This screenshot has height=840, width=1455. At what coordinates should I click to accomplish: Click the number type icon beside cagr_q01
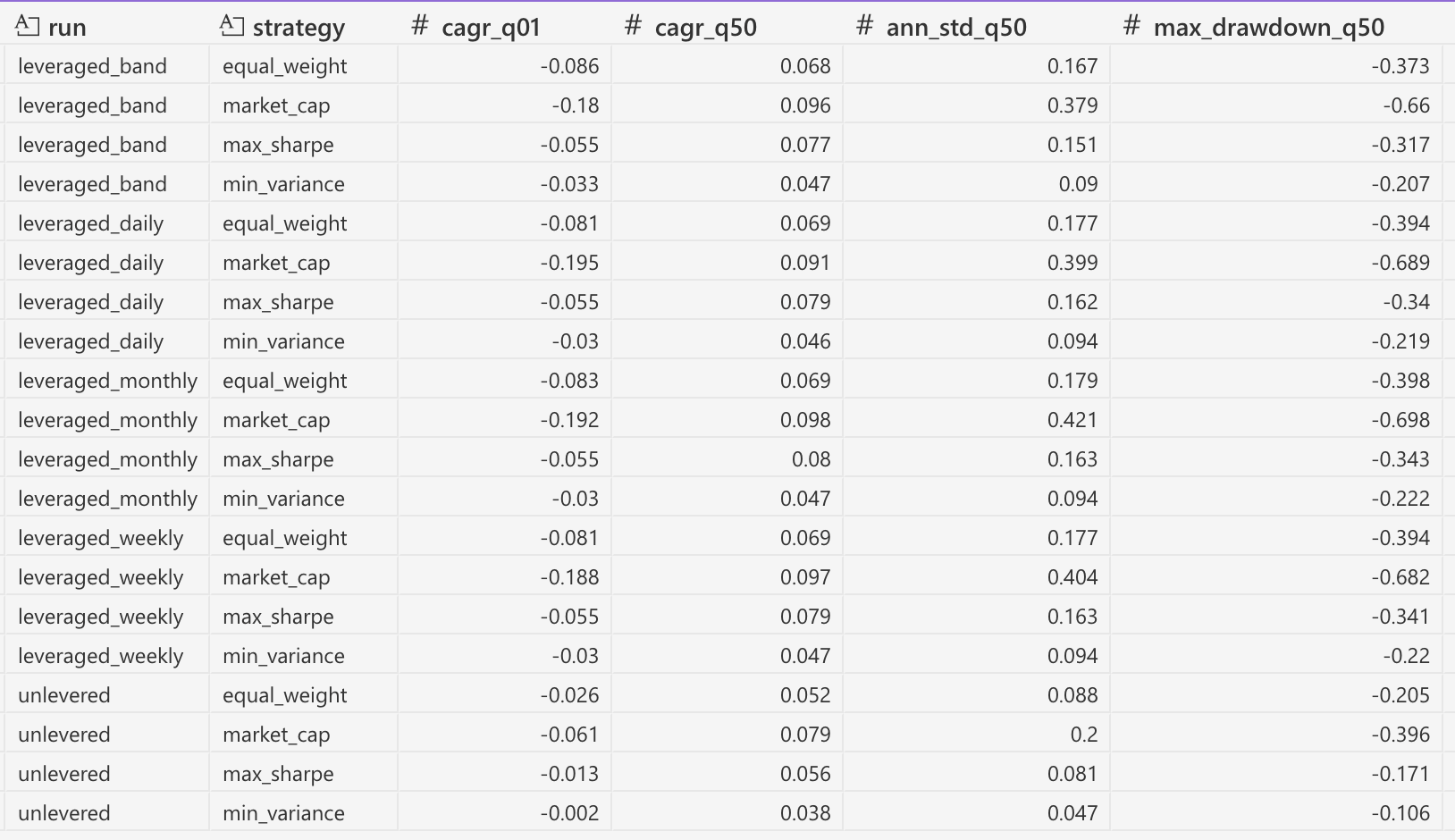(420, 26)
